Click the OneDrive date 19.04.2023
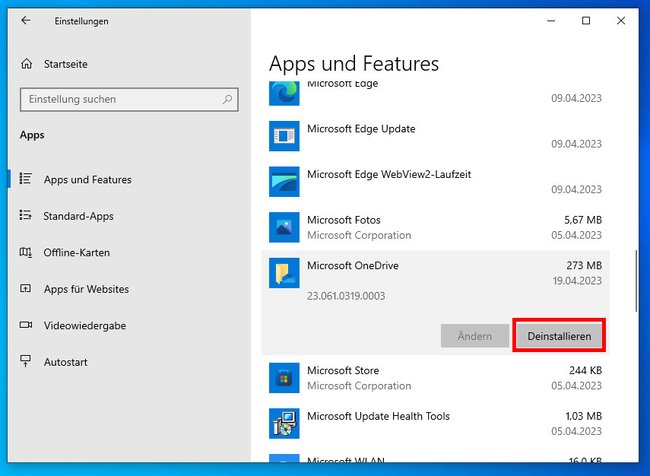Screen dimensions: 650x476 coord(577,281)
